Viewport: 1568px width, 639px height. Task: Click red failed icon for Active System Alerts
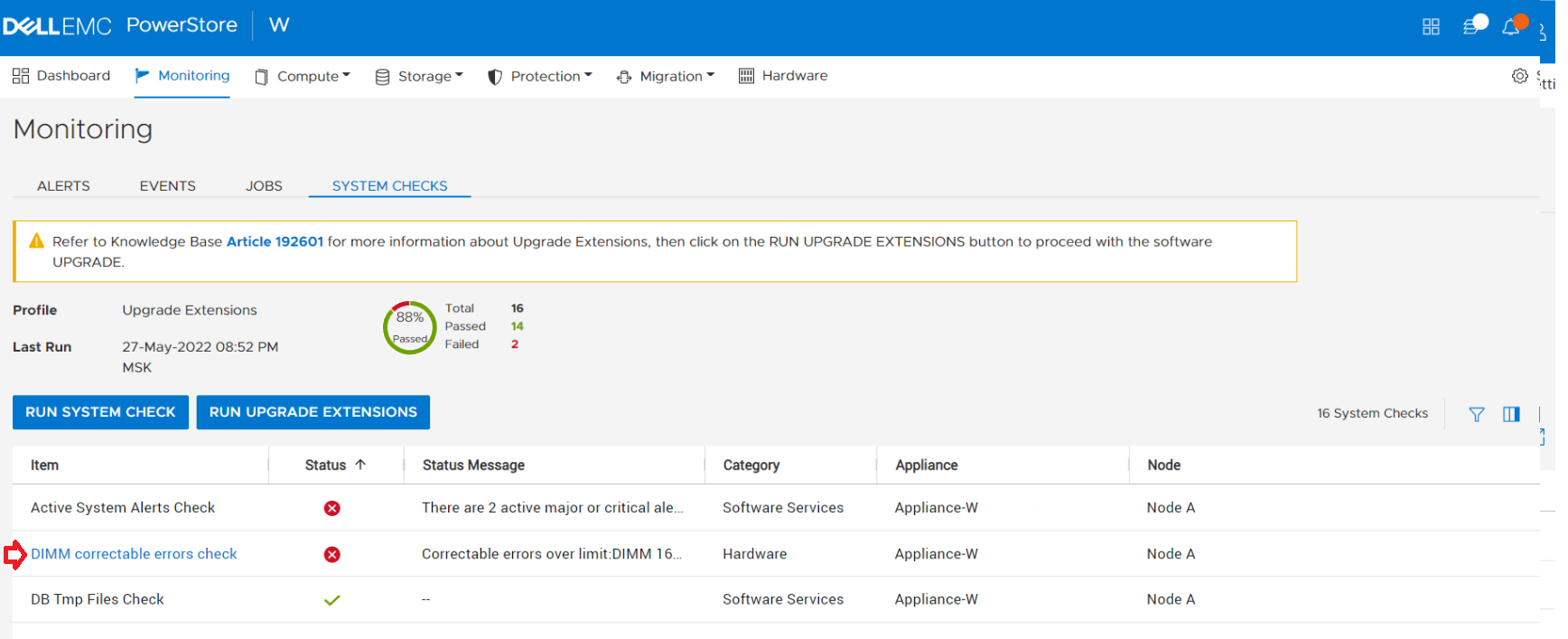tap(332, 508)
